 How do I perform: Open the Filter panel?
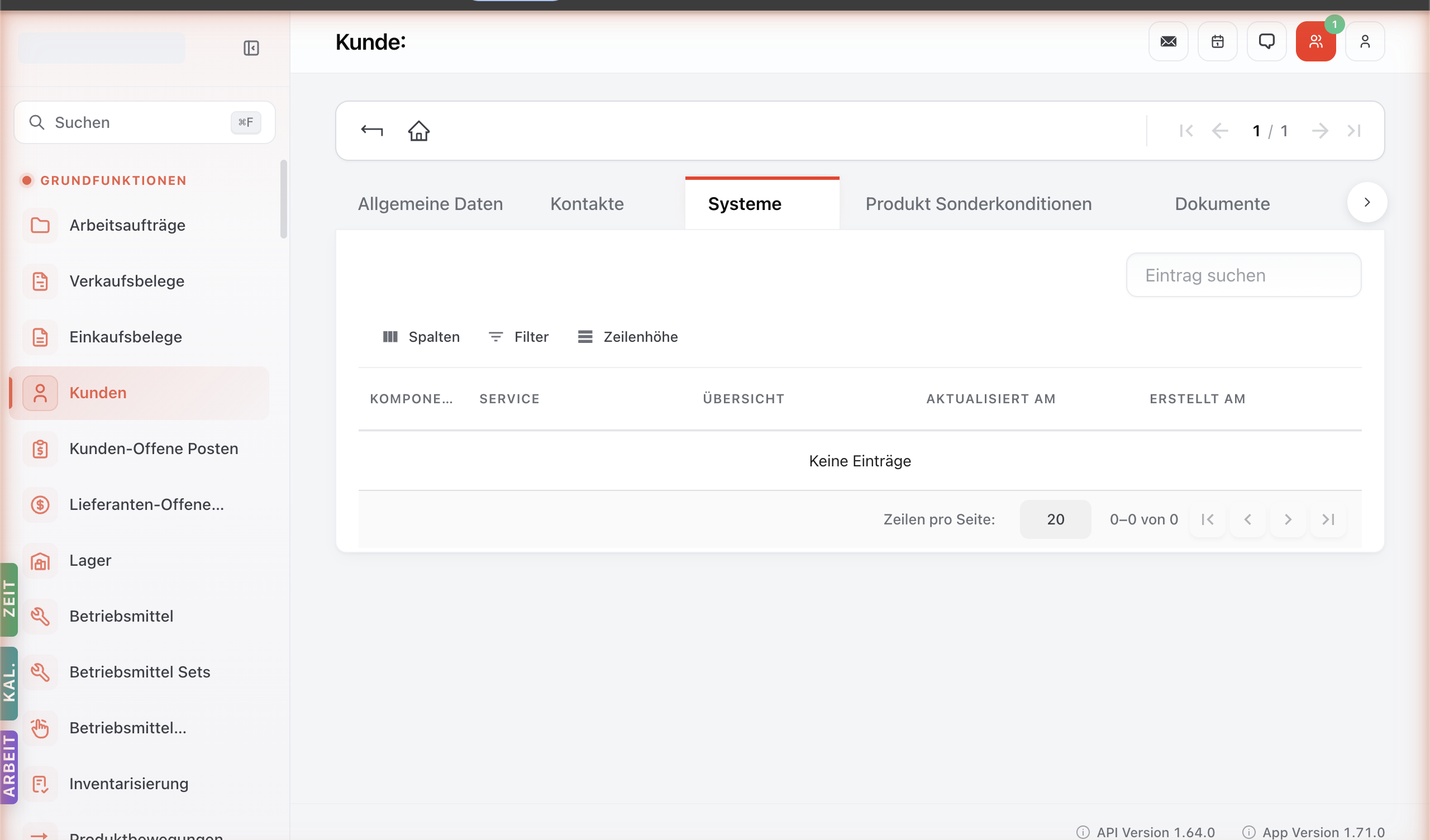click(519, 337)
